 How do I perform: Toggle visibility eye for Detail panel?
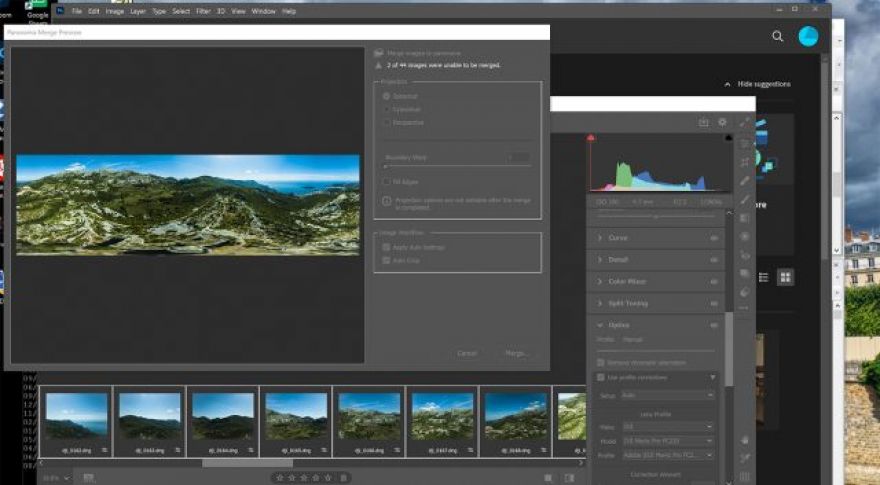(714, 260)
